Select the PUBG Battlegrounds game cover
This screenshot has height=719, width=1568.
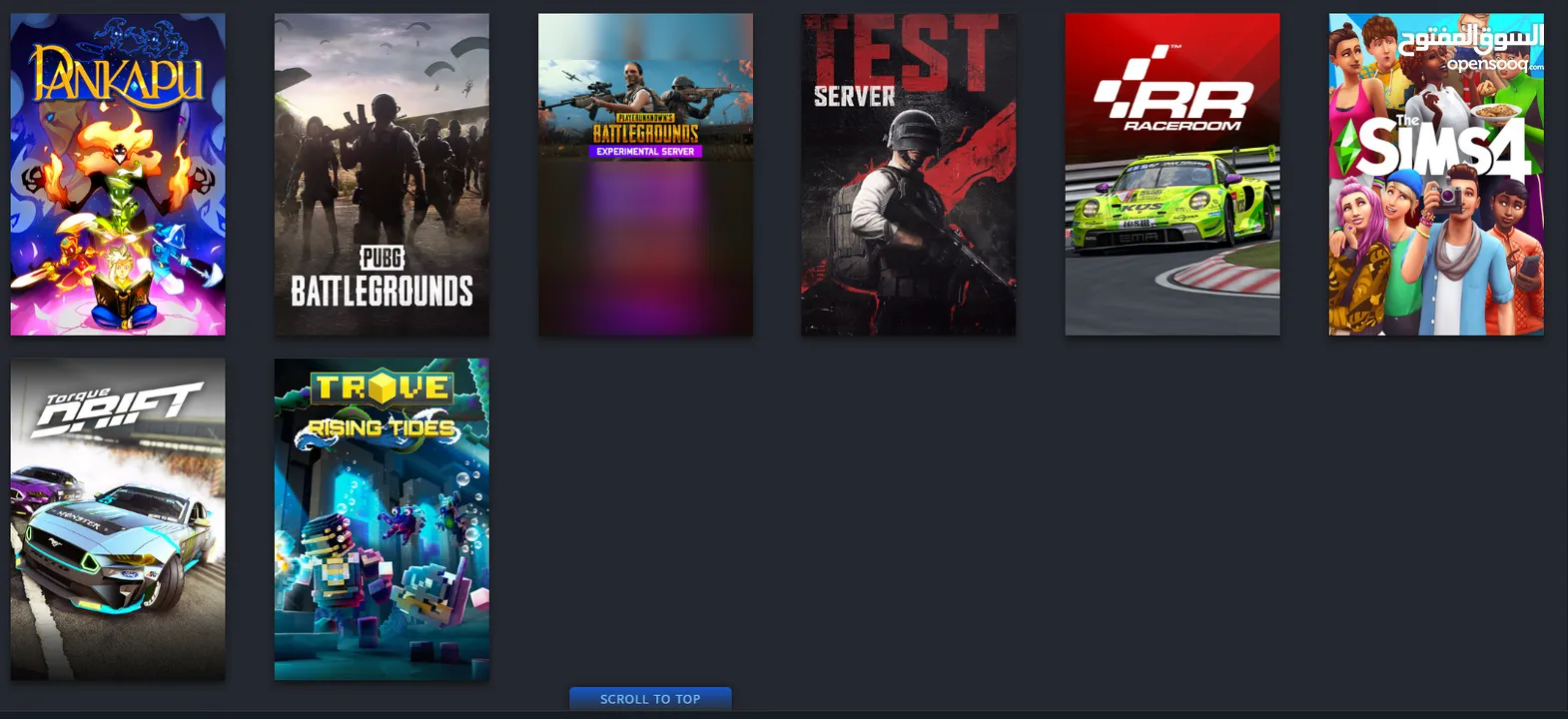(x=382, y=175)
